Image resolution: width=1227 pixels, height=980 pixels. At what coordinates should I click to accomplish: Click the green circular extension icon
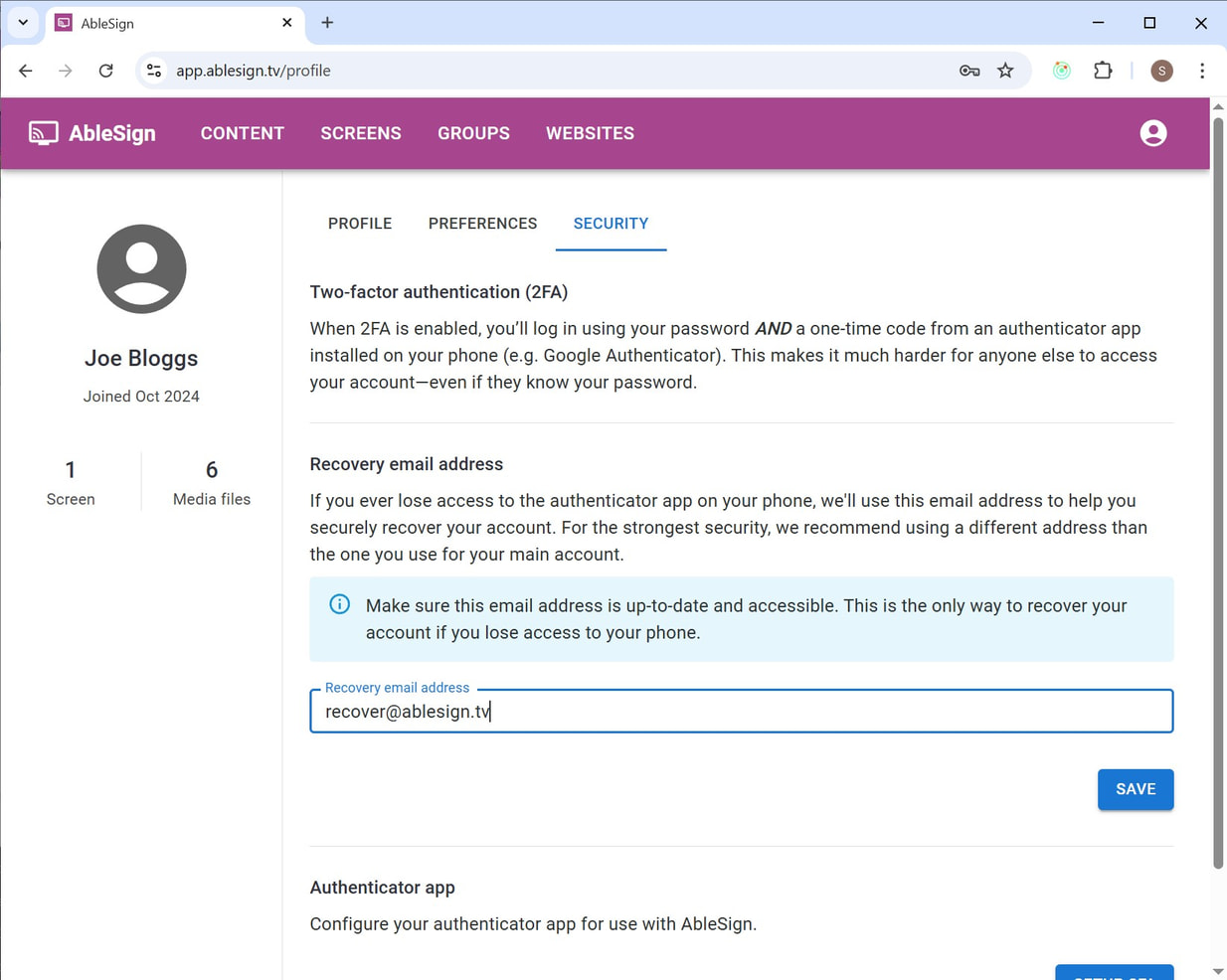tap(1062, 71)
